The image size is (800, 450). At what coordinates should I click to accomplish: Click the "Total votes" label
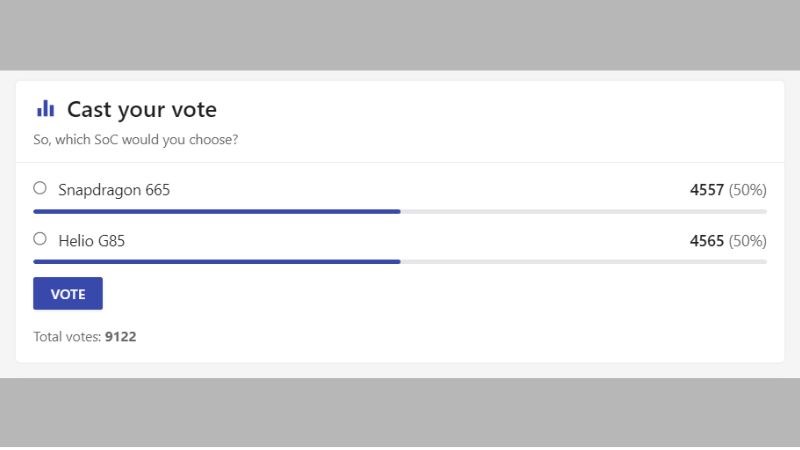point(67,337)
